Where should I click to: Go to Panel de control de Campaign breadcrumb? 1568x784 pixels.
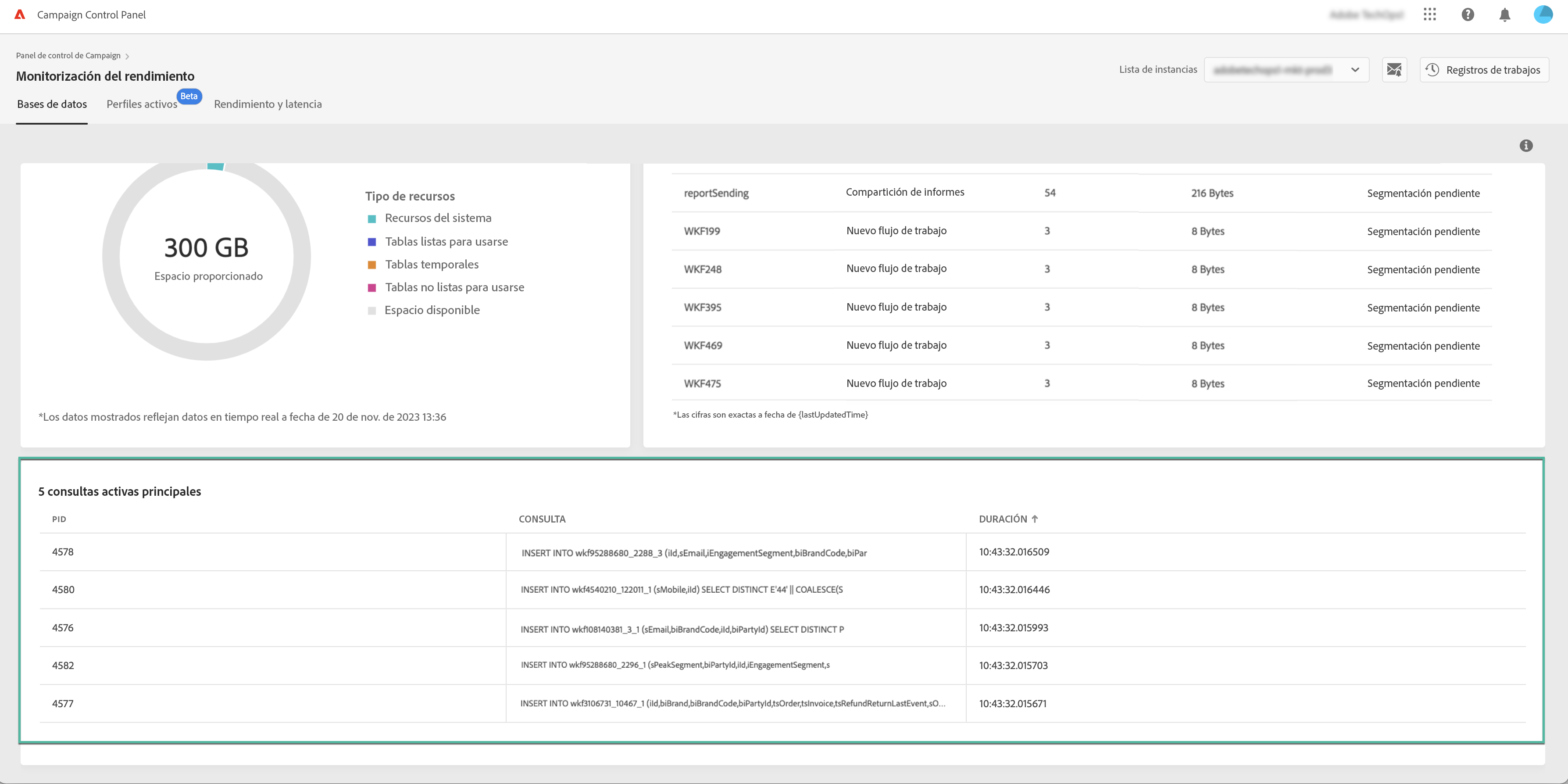[68, 55]
